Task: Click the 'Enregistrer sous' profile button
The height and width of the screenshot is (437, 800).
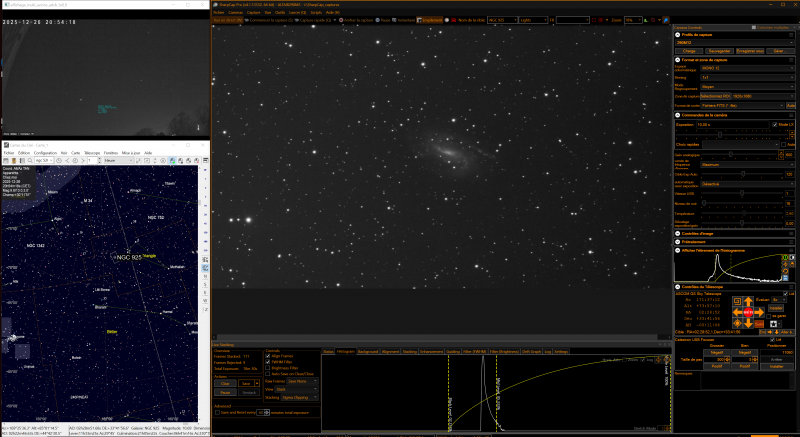Action: click(x=750, y=52)
